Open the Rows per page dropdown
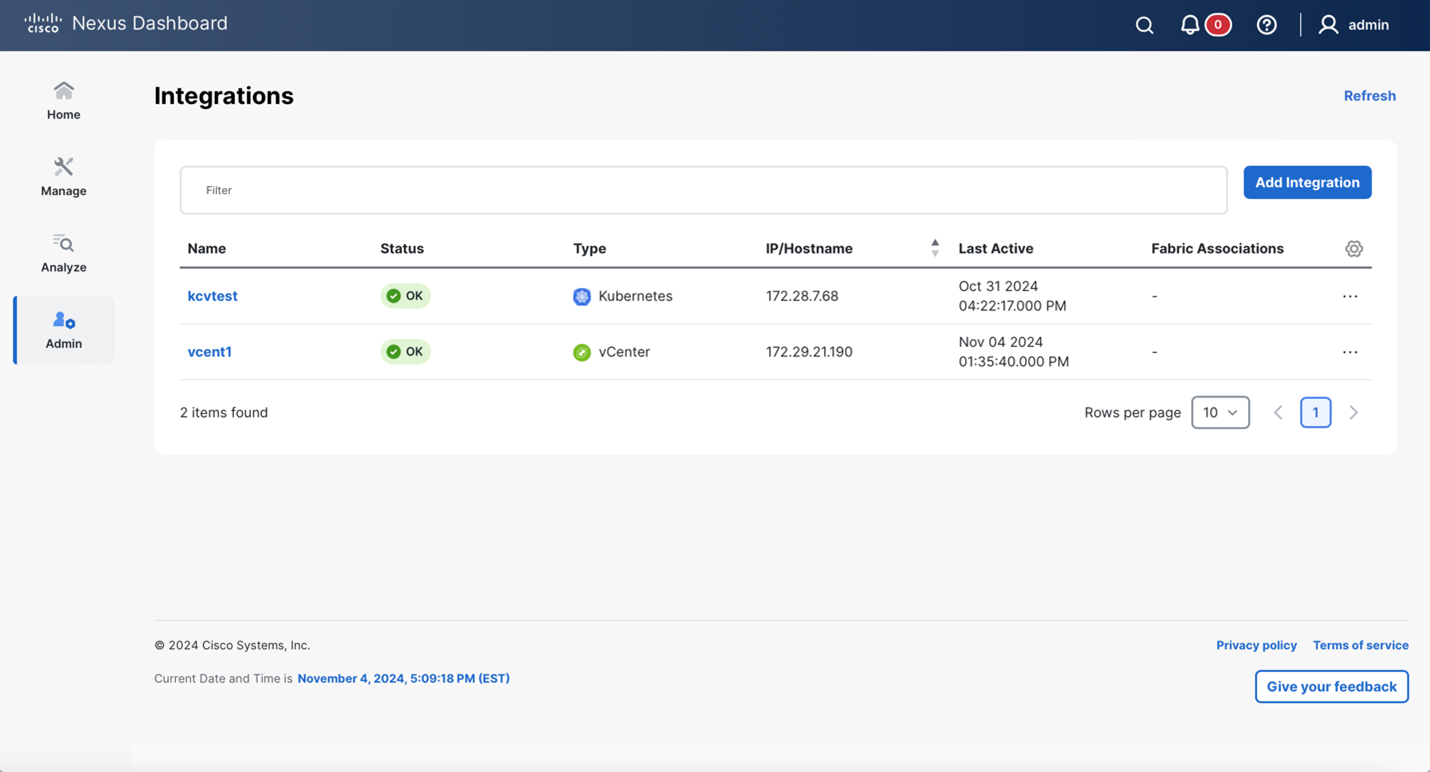1430x772 pixels. point(1220,412)
